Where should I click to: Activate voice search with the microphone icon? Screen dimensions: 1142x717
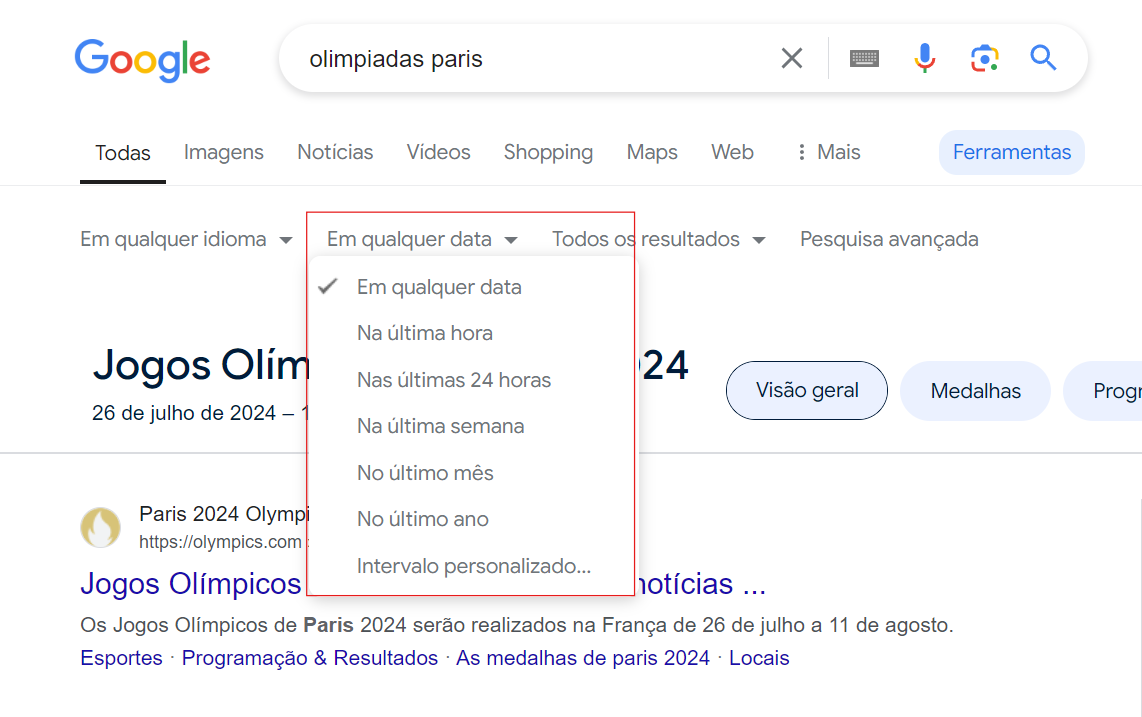[924, 57]
